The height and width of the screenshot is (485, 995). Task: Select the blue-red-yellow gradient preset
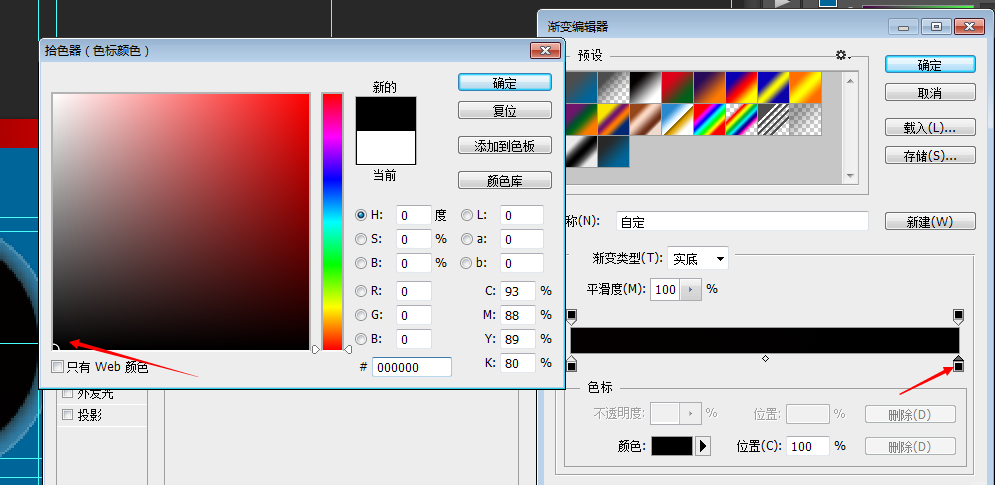point(741,87)
